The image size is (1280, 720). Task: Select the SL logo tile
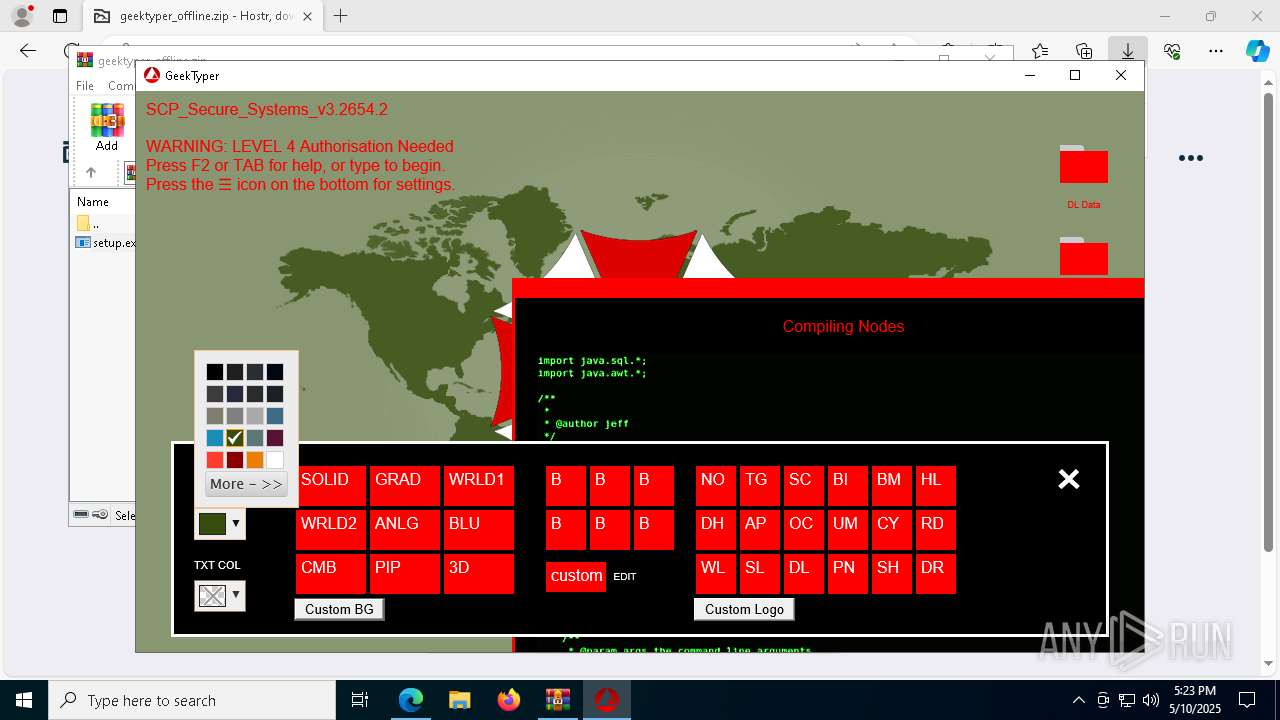point(759,573)
